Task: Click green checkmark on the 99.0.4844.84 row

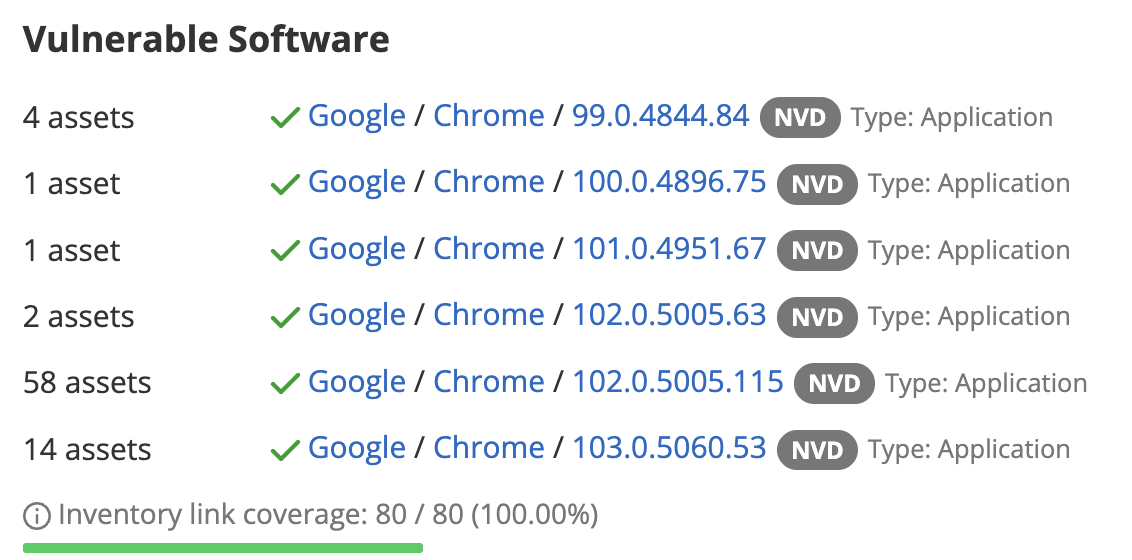Action: pos(286,118)
